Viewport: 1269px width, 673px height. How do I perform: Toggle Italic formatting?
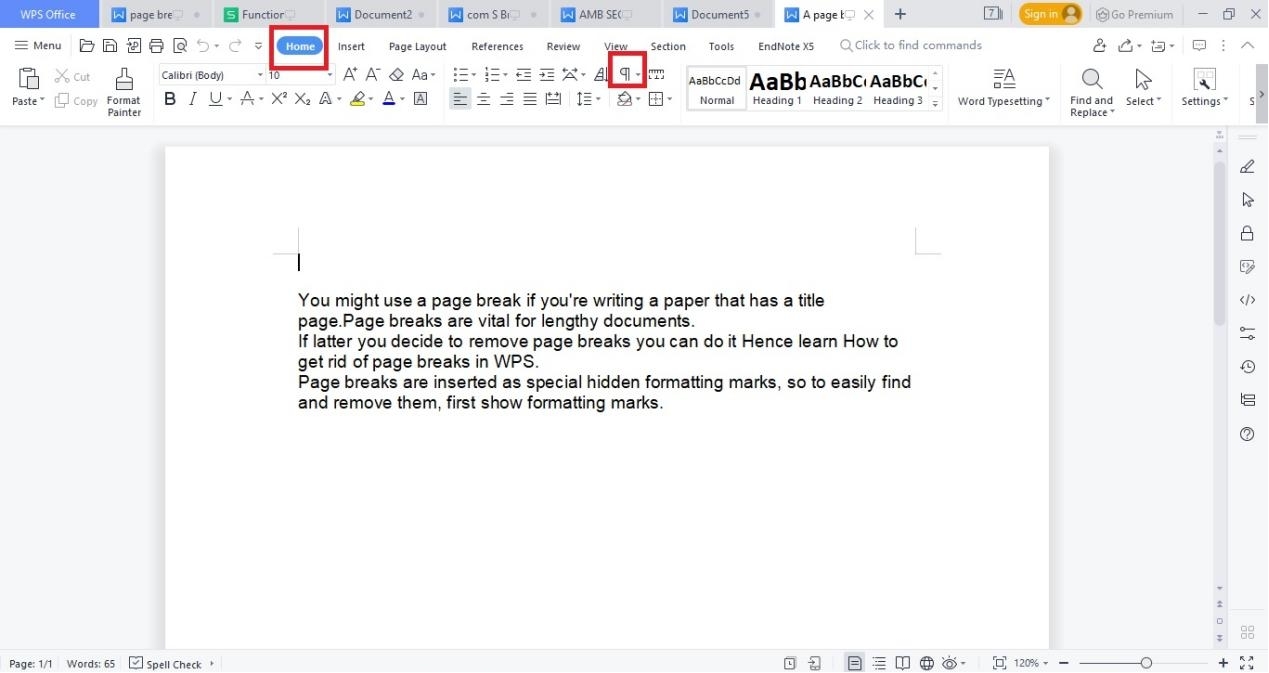(192, 99)
